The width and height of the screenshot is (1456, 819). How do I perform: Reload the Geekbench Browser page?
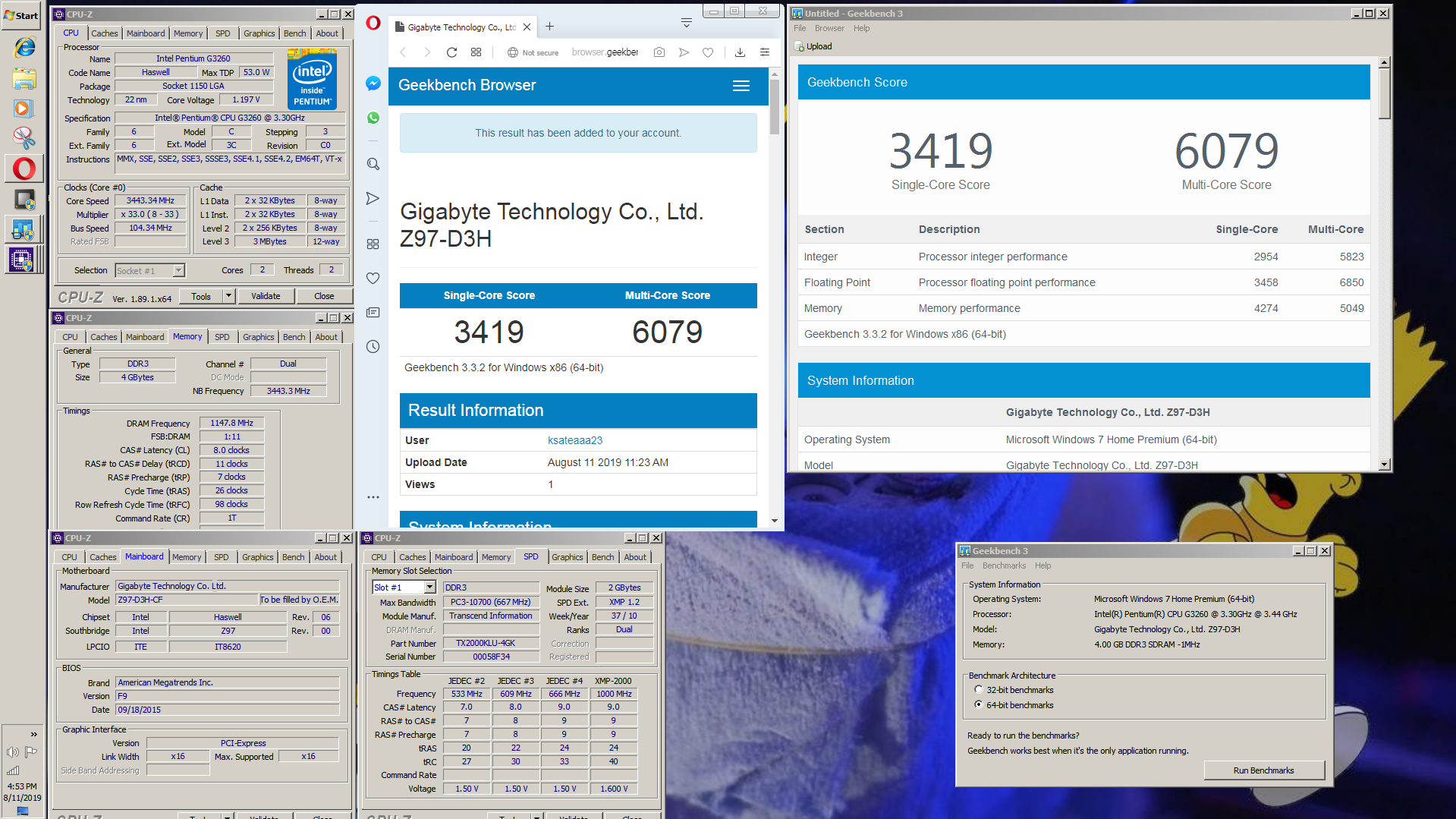(x=451, y=52)
